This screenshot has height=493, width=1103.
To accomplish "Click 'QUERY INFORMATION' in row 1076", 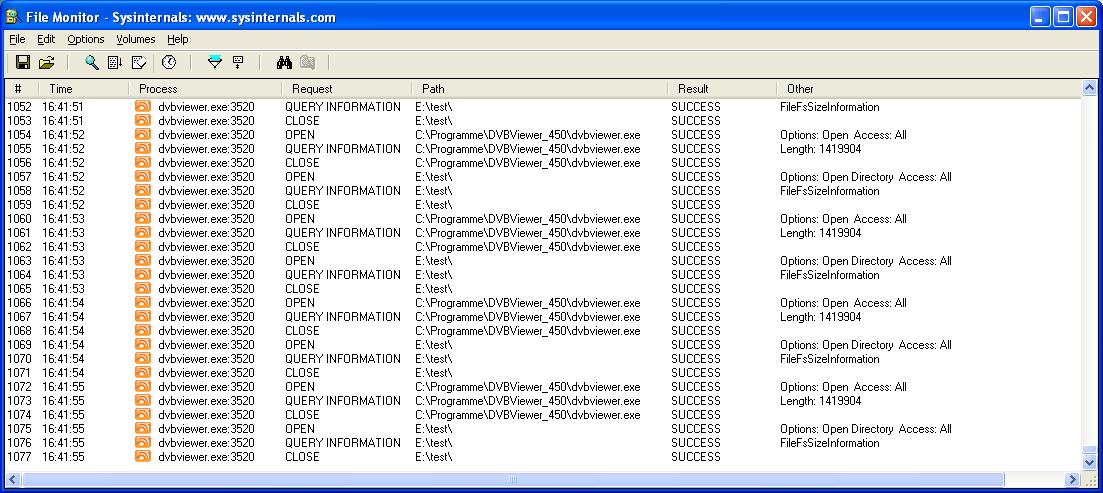I will (343, 443).
